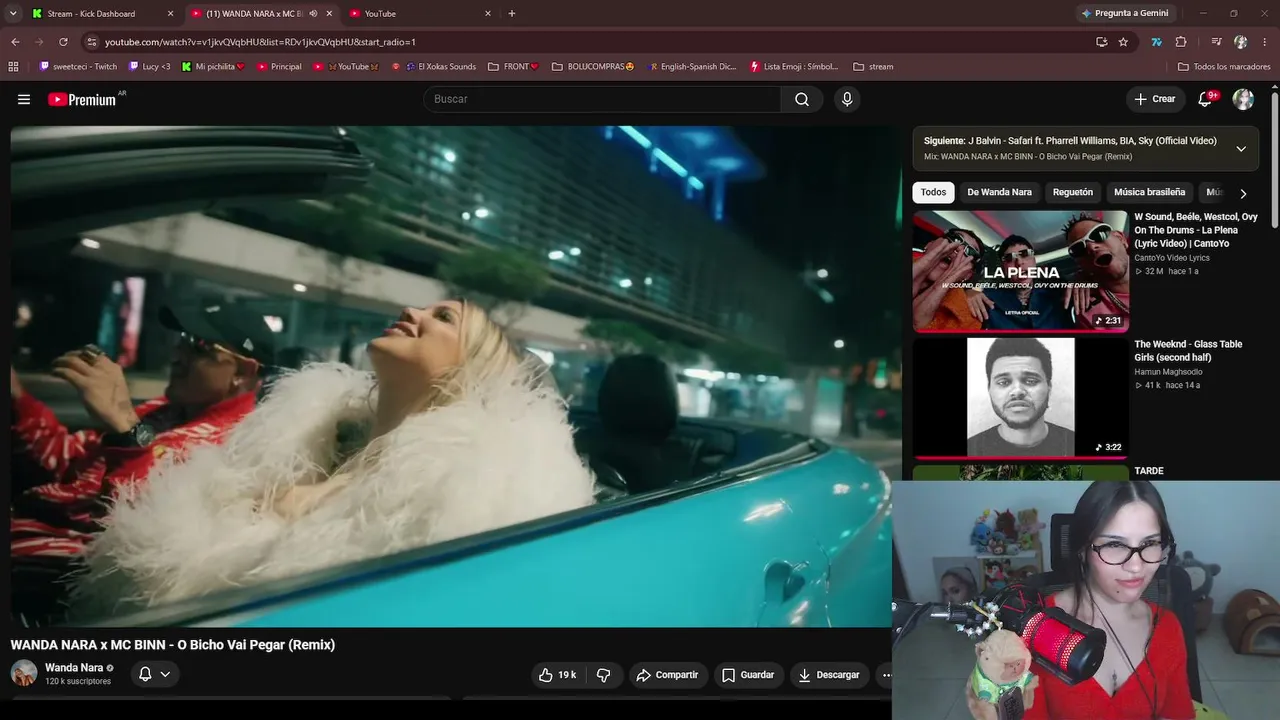This screenshot has height=720, width=1280.
Task: Open Todos los marcadores folder
Action: click(1224, 67)
